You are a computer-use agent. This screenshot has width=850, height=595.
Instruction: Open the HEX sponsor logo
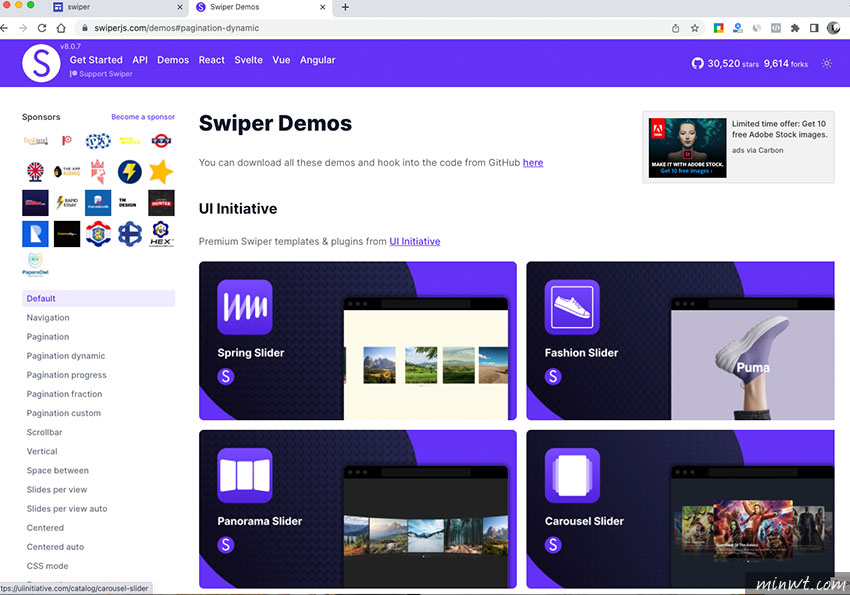[161, 234]
